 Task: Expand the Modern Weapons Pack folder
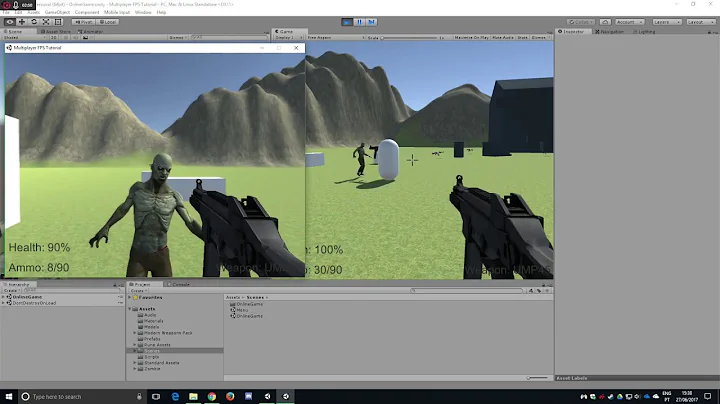[x=135, y=333]
